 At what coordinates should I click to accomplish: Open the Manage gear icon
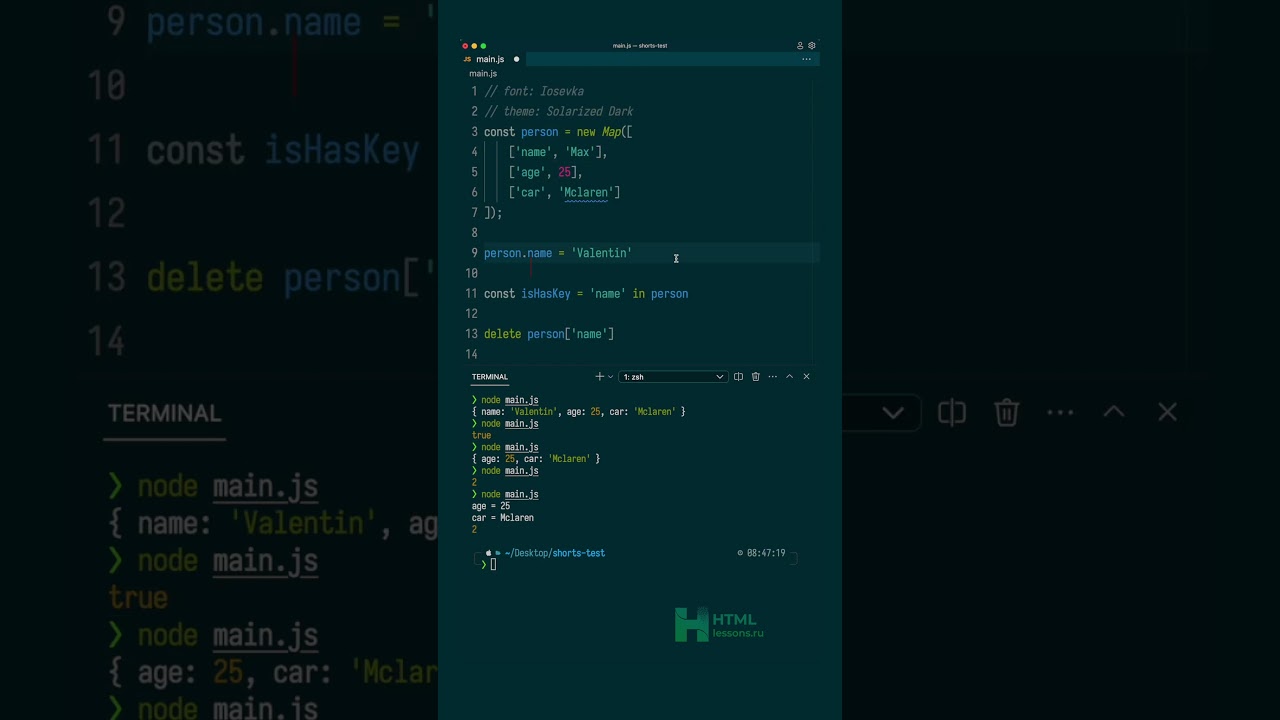[x=812, y=45]
